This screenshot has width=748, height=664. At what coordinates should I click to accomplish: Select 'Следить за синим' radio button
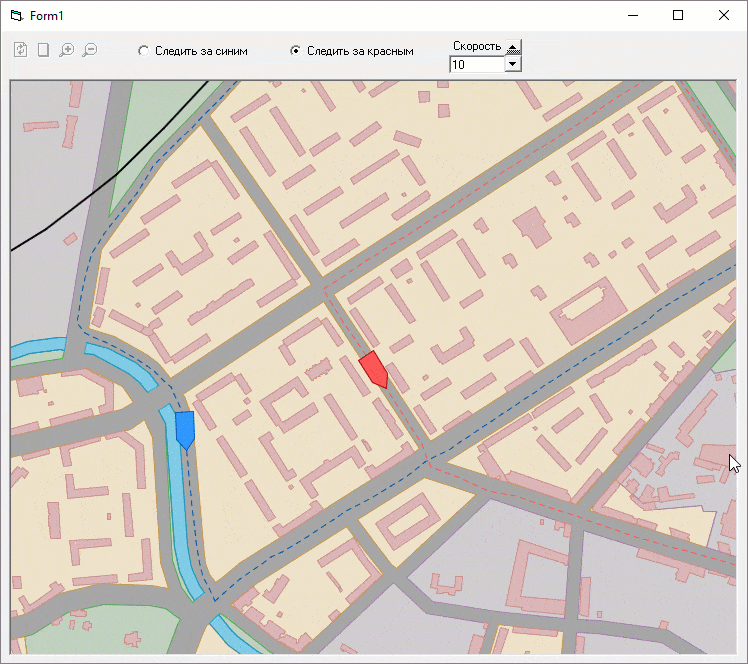[x=143, y=50]
